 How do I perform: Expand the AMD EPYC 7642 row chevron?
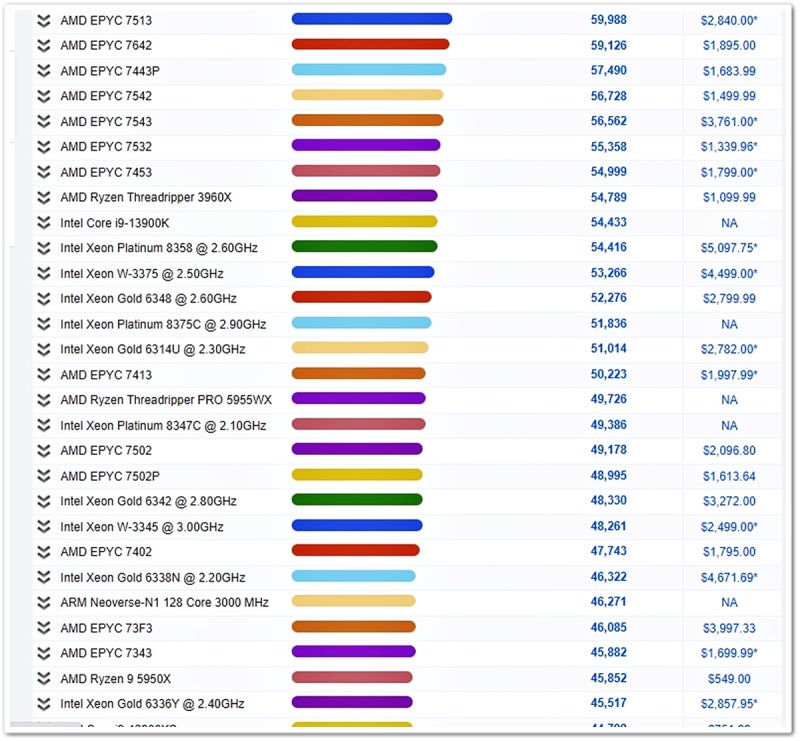(x=44, y=45)
